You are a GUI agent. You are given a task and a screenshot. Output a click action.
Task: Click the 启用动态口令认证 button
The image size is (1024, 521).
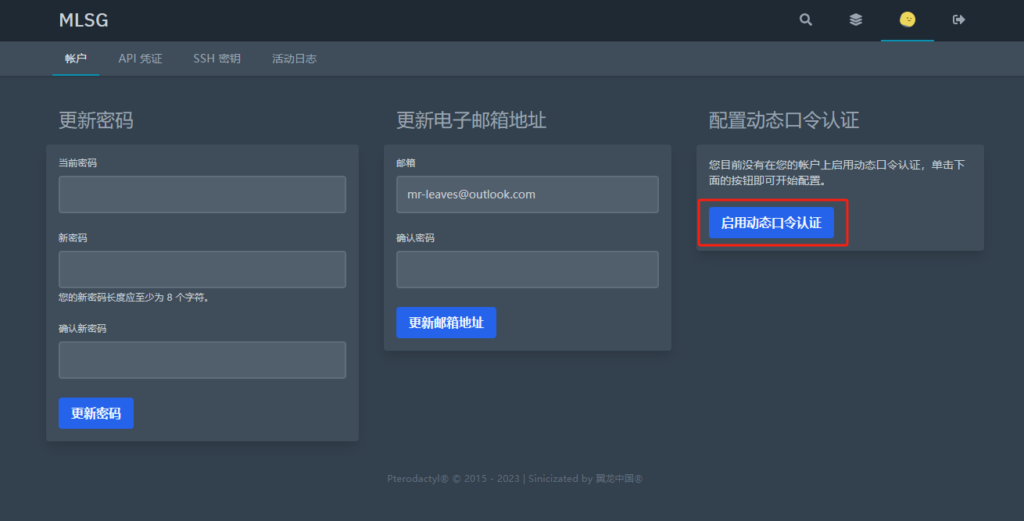coord(771,223)
